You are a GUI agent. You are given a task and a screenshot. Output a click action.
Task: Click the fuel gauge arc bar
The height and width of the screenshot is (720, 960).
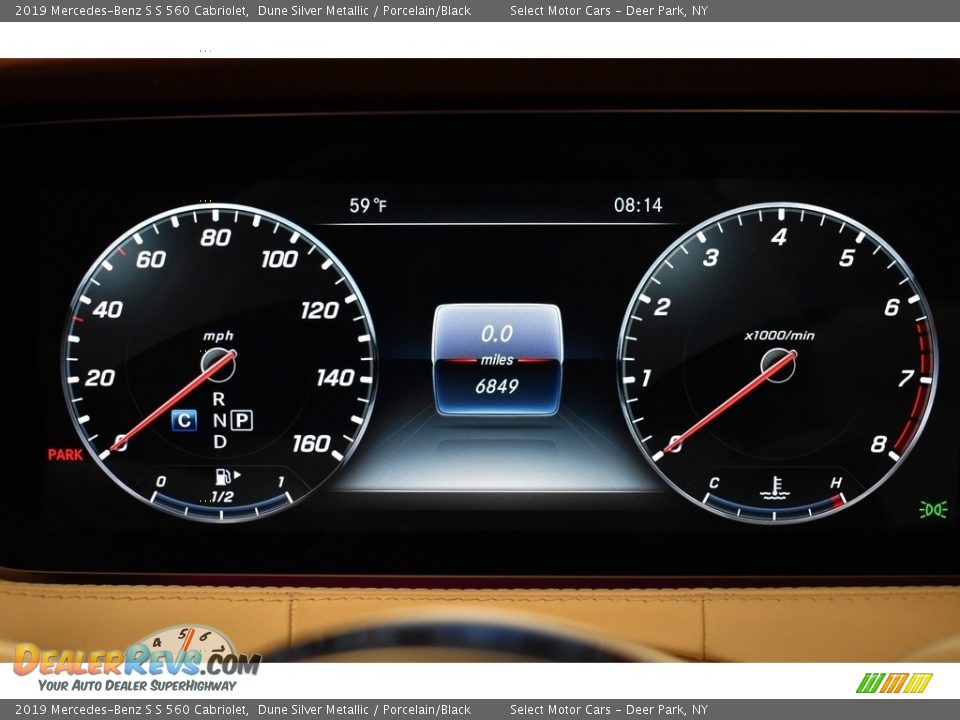pos(221,506)
